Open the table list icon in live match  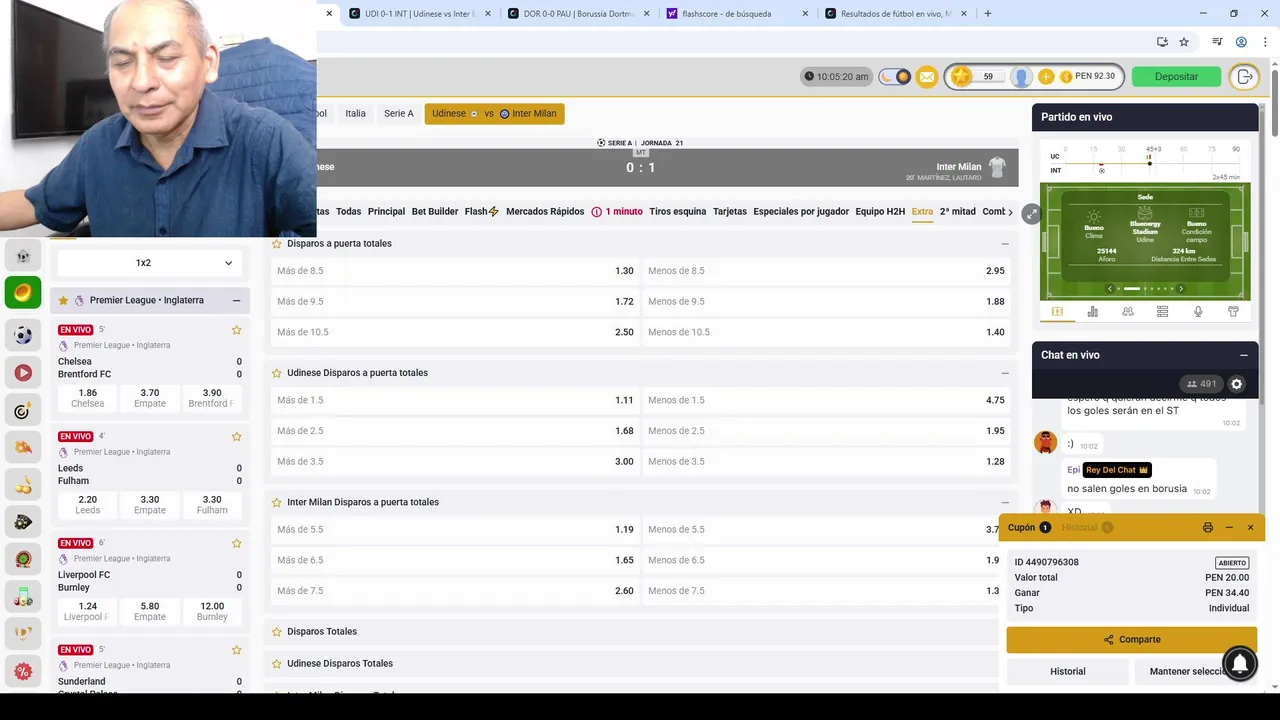point(1162,312)
